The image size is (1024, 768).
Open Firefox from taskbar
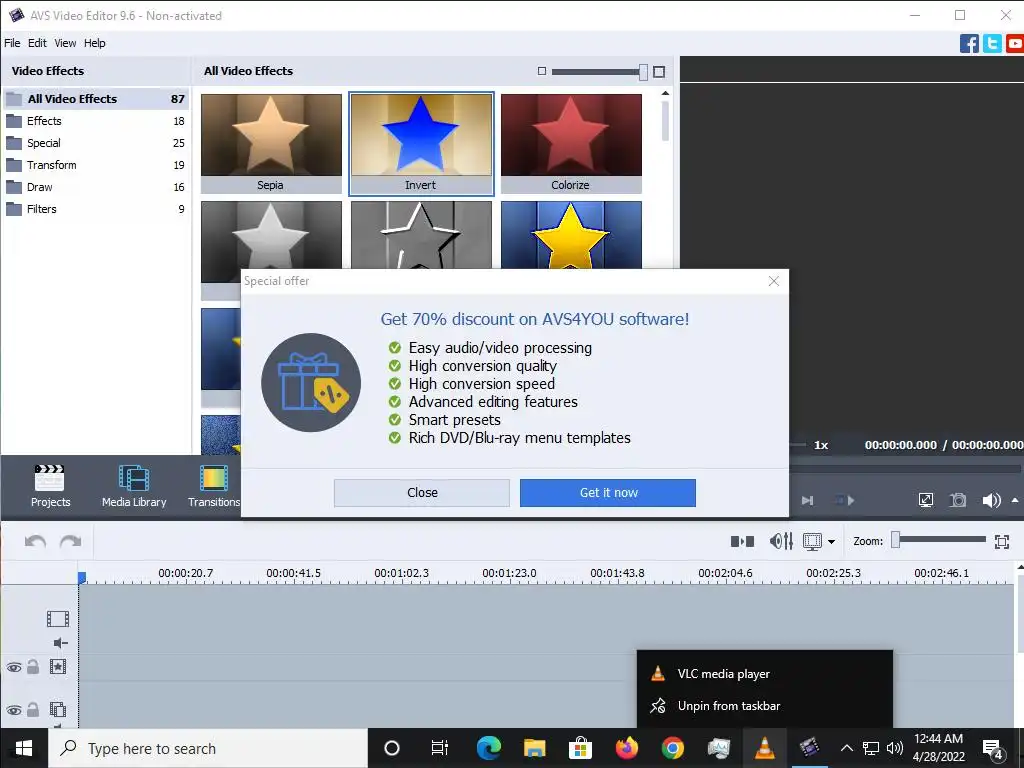(x=626, y=748)
